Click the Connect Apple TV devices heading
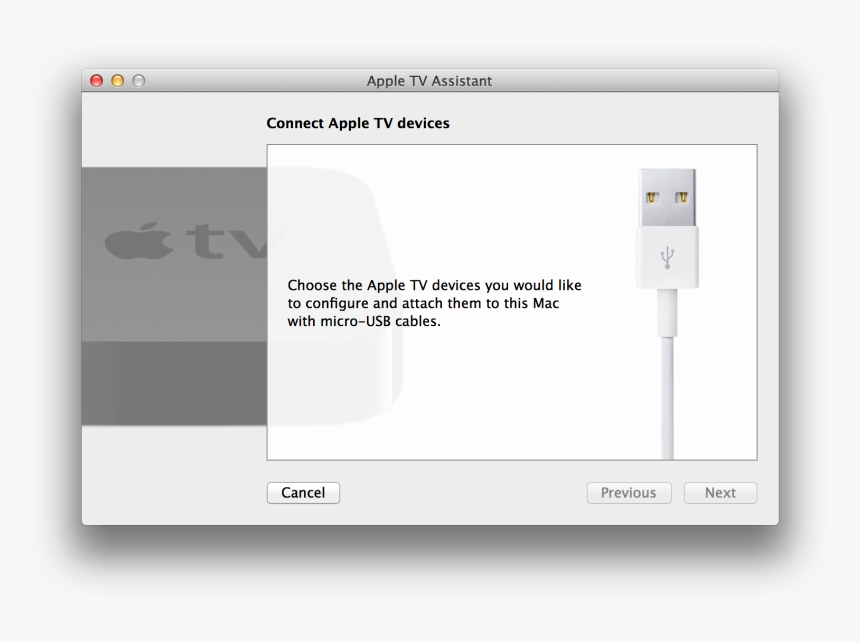The height and width of the screenshot is (642, 860). tap(358, 123)
